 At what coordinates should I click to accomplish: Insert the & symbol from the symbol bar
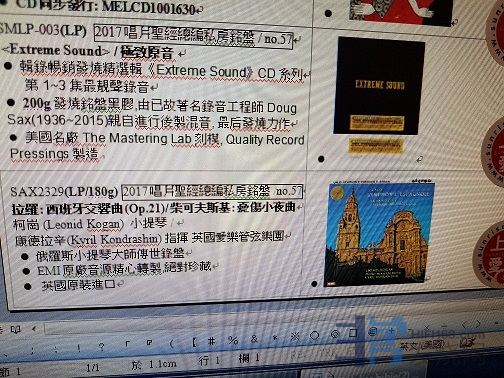(254, 339)
